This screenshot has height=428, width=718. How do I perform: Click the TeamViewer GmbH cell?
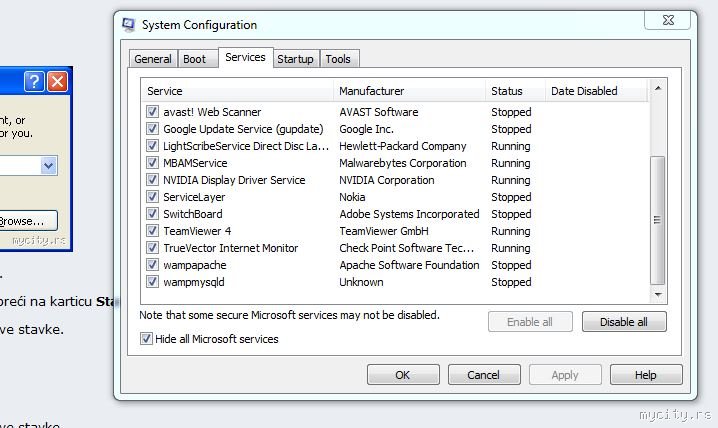pyautogui.click(x=384, y=231)
